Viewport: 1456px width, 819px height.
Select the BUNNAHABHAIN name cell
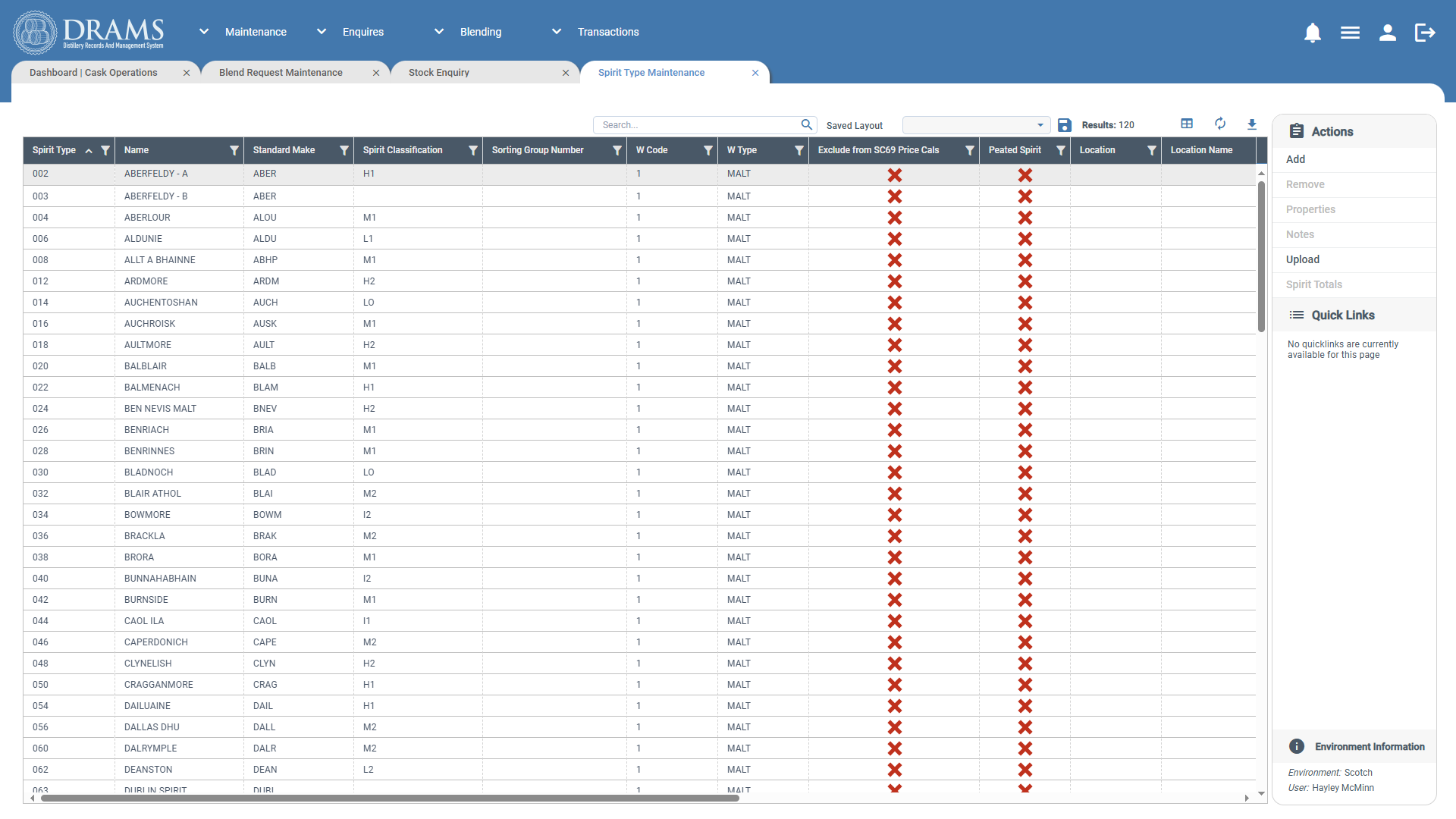click(x=160, y=579)
